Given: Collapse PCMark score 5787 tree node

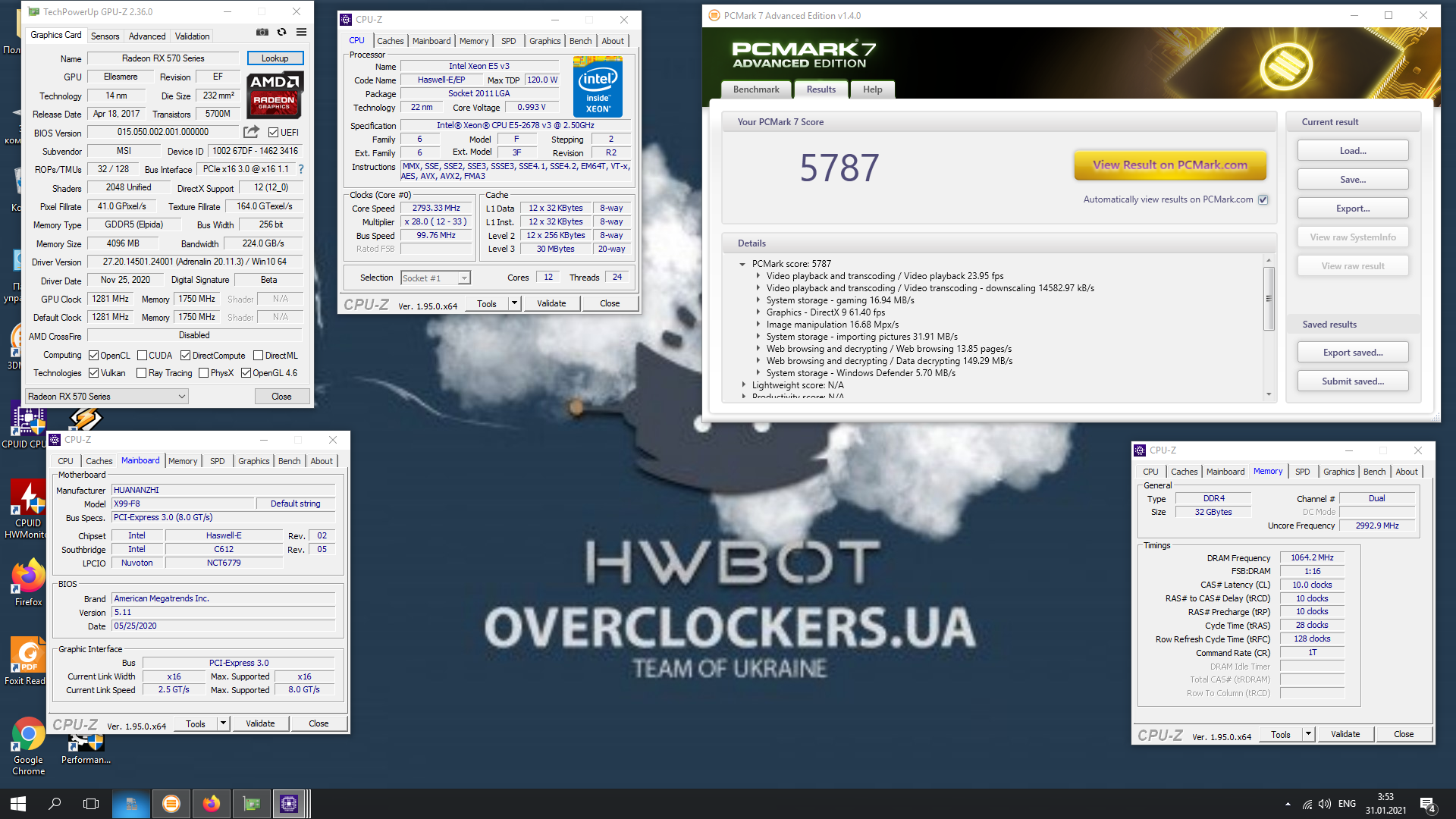Looking at the screenshot, I should click(x=742, y=264).
